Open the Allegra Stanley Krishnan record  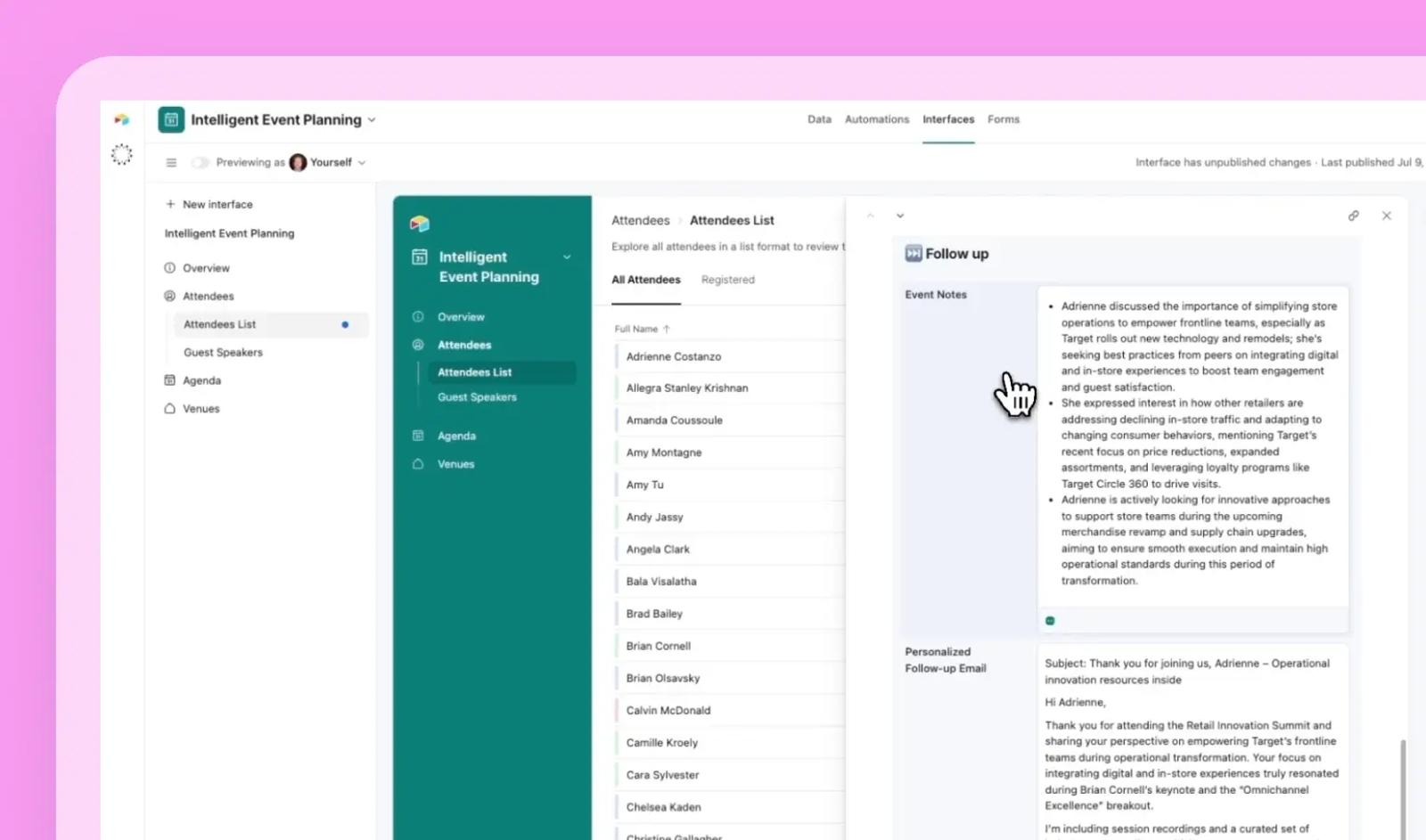point(730,388)
